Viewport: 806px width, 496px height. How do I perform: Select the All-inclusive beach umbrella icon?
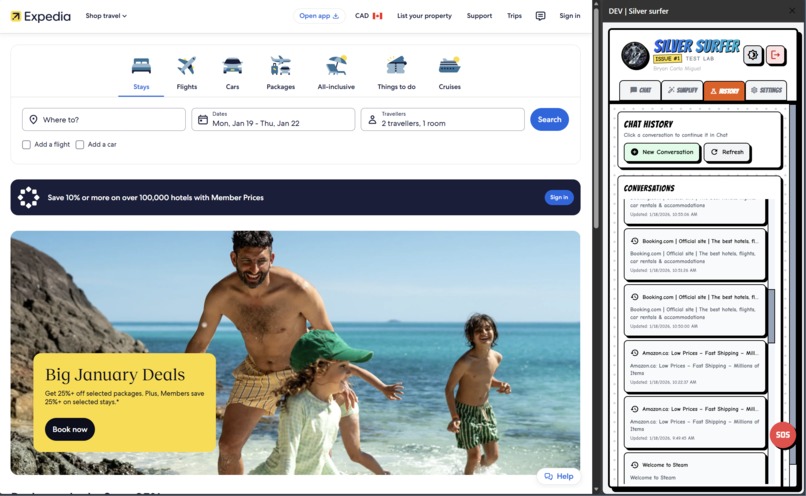click(336, 72)
